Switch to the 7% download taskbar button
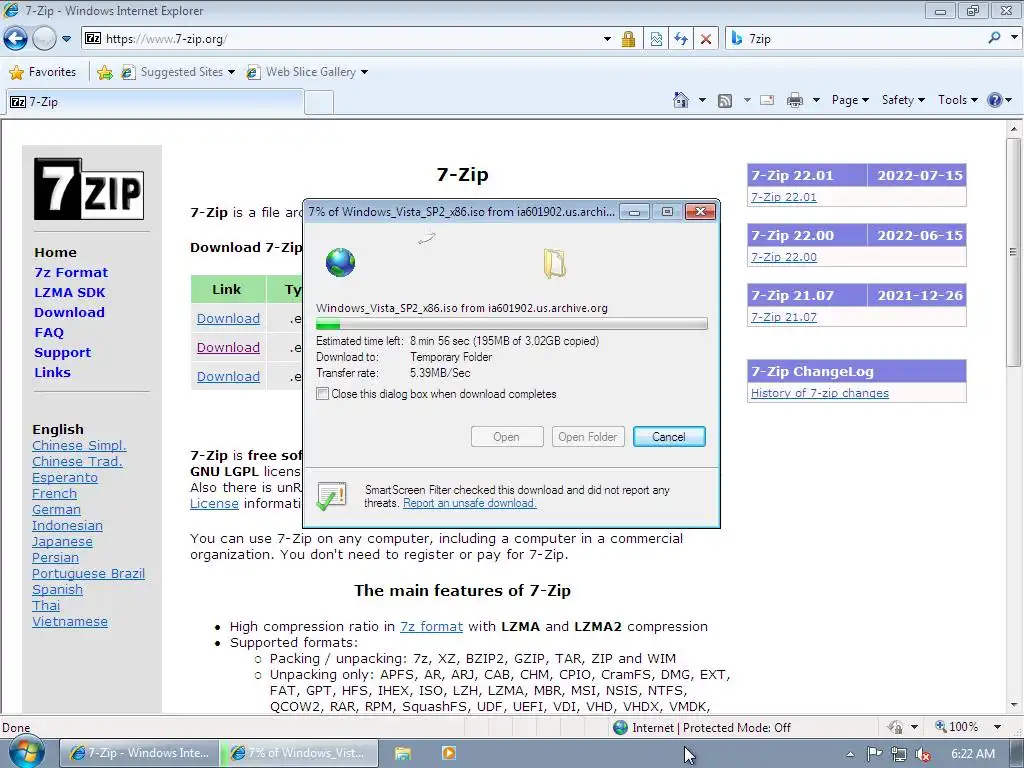 [x=299, y=753]
